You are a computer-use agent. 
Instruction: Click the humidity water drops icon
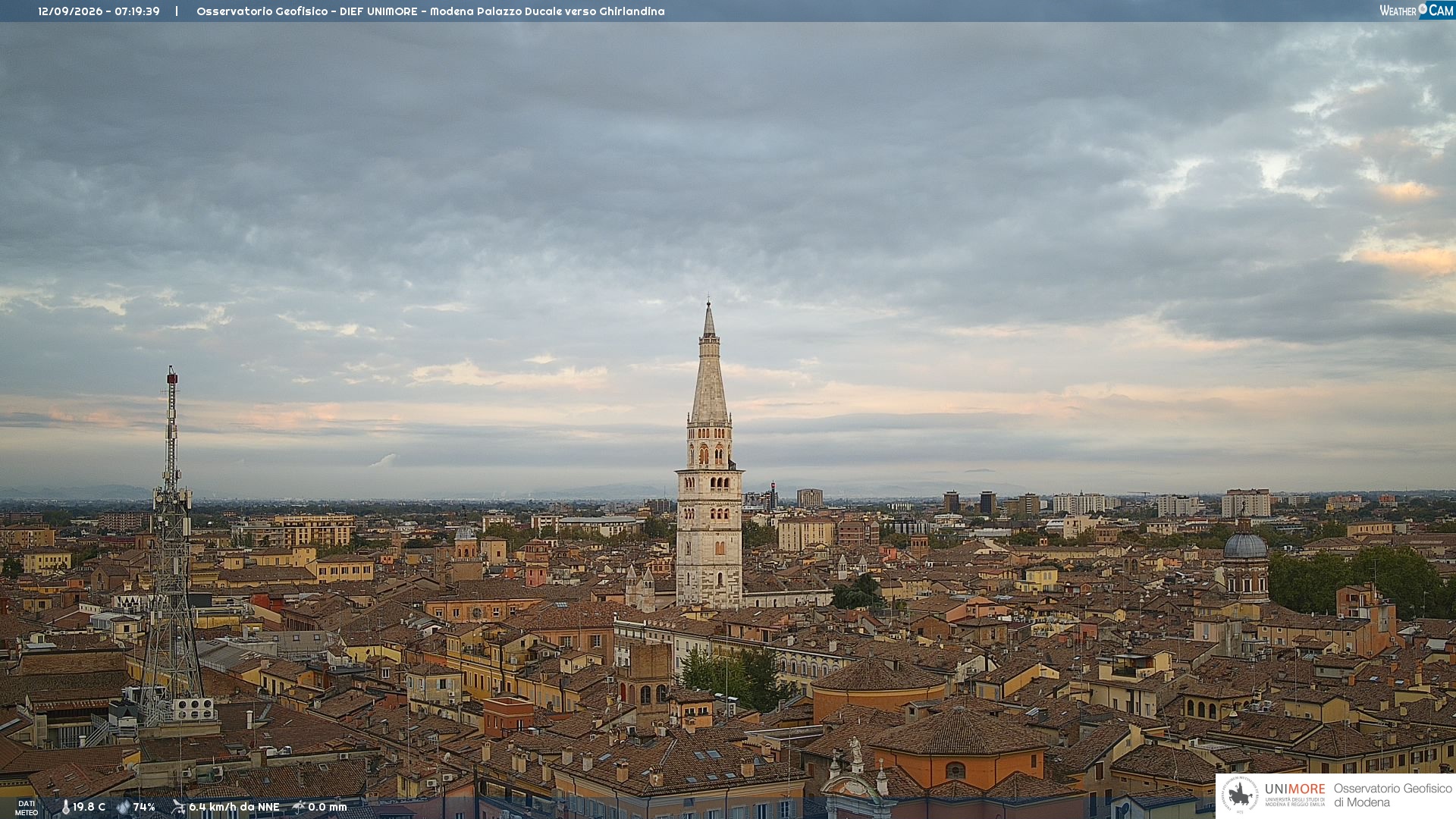(x=123, y=807)
